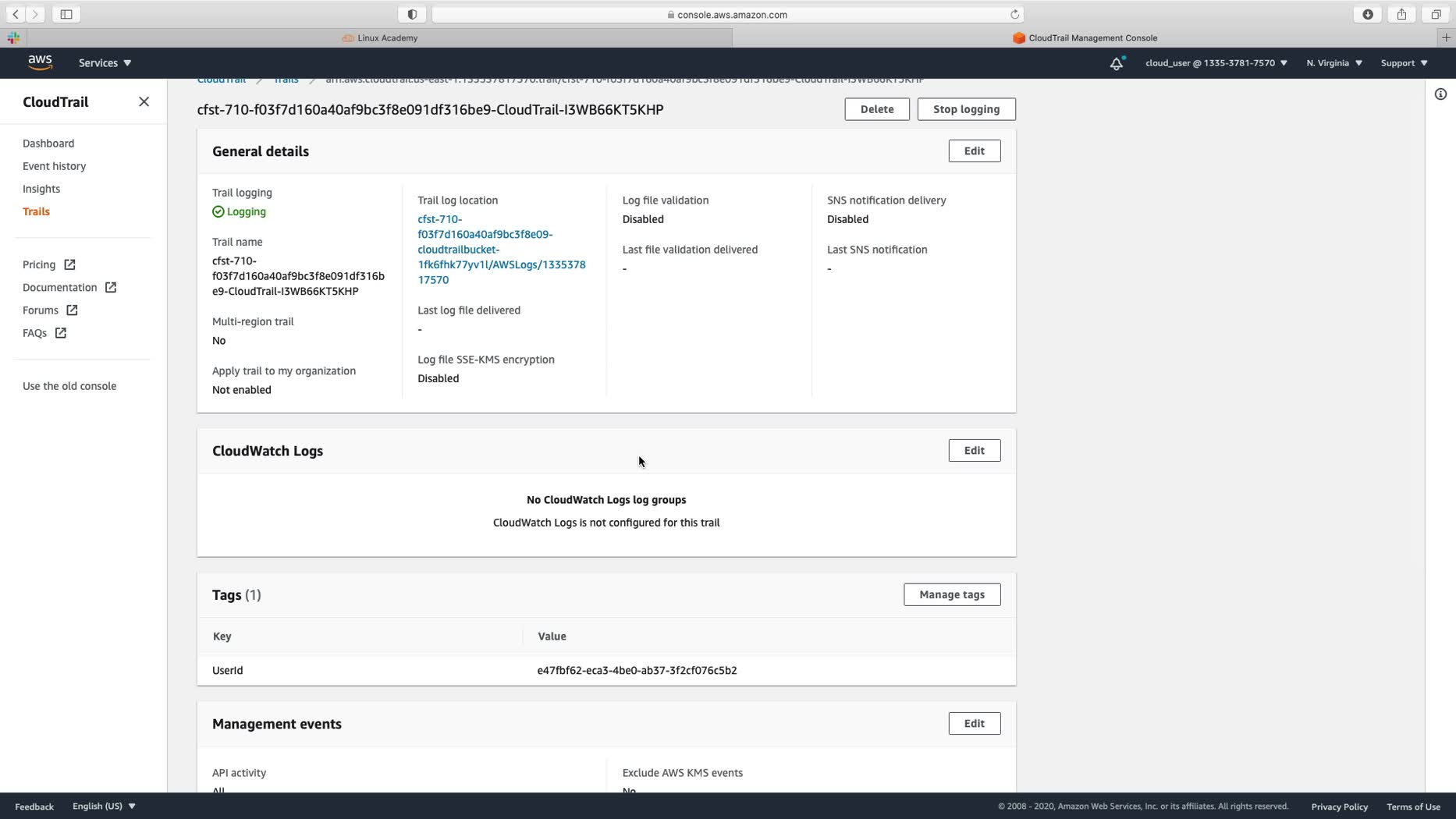Select Trails in the sidebar

tap(36, 212)
